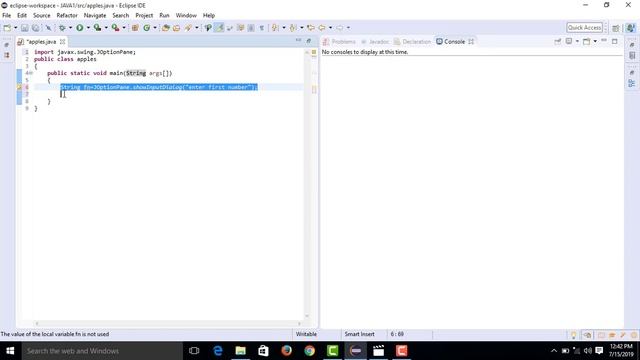
Task: Open the Open Type folder icon
Action: point(166,28)
